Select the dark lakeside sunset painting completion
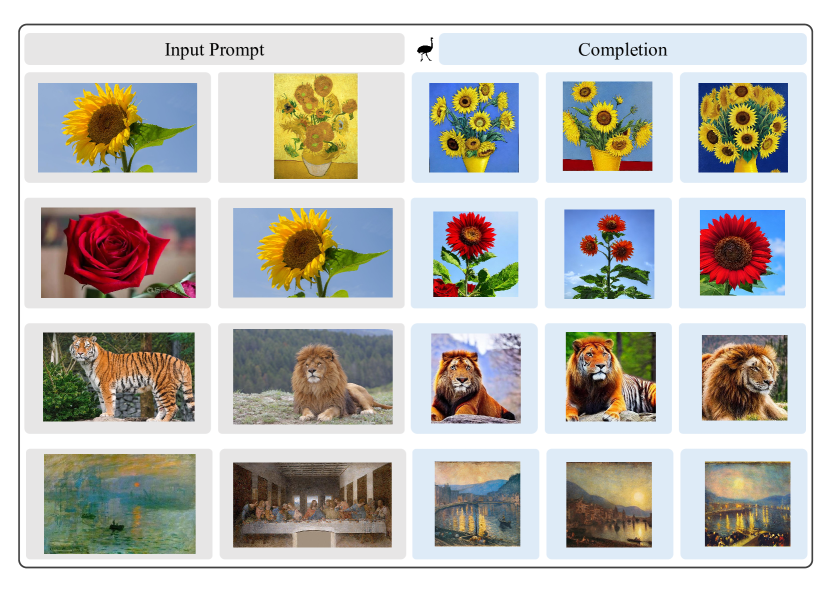Screen dimensions: 831x593 pos(609,505)
